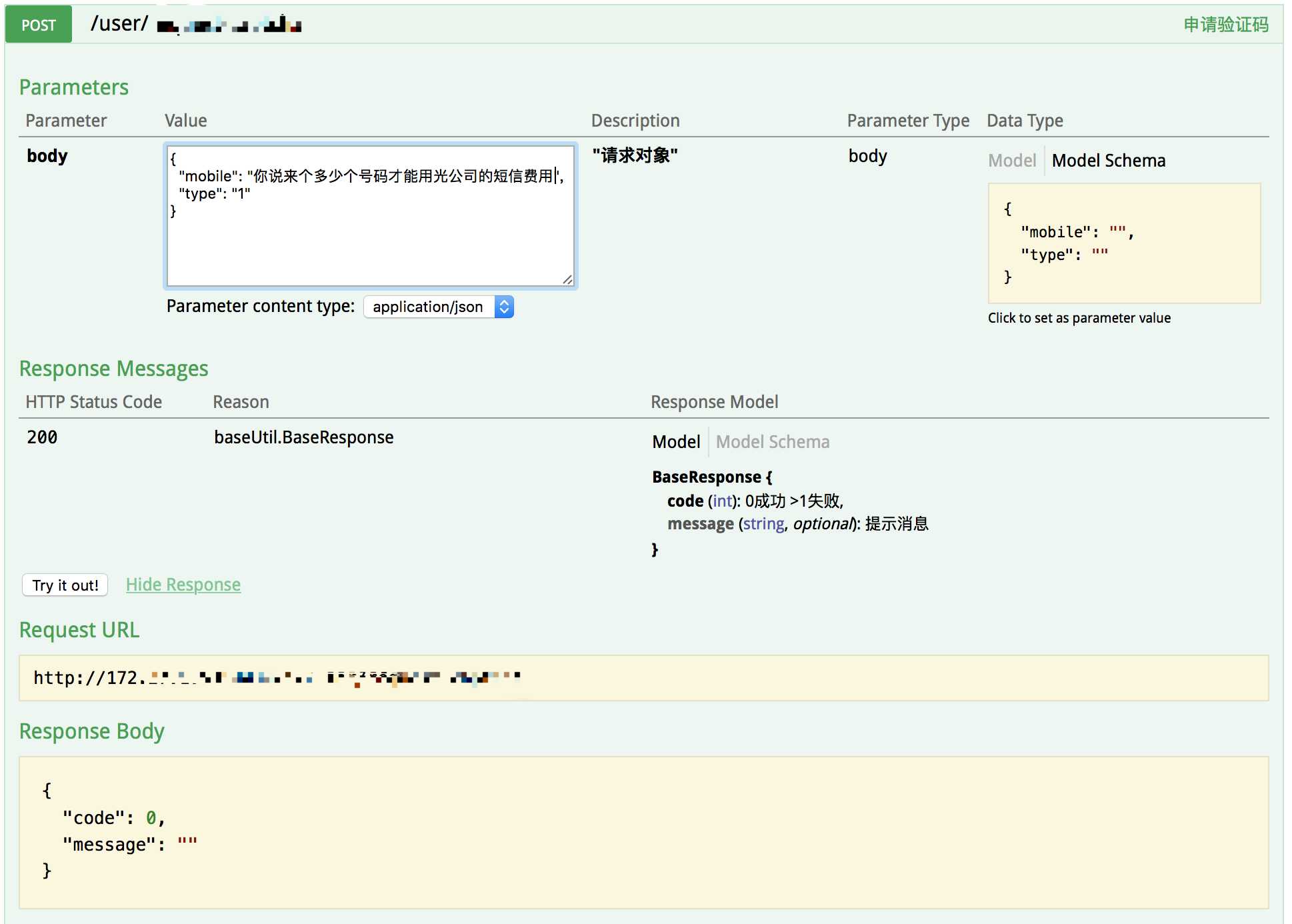Click the bold body parameter name
The width and height of the screenshot is (1292, 924).
coord(47,156)
